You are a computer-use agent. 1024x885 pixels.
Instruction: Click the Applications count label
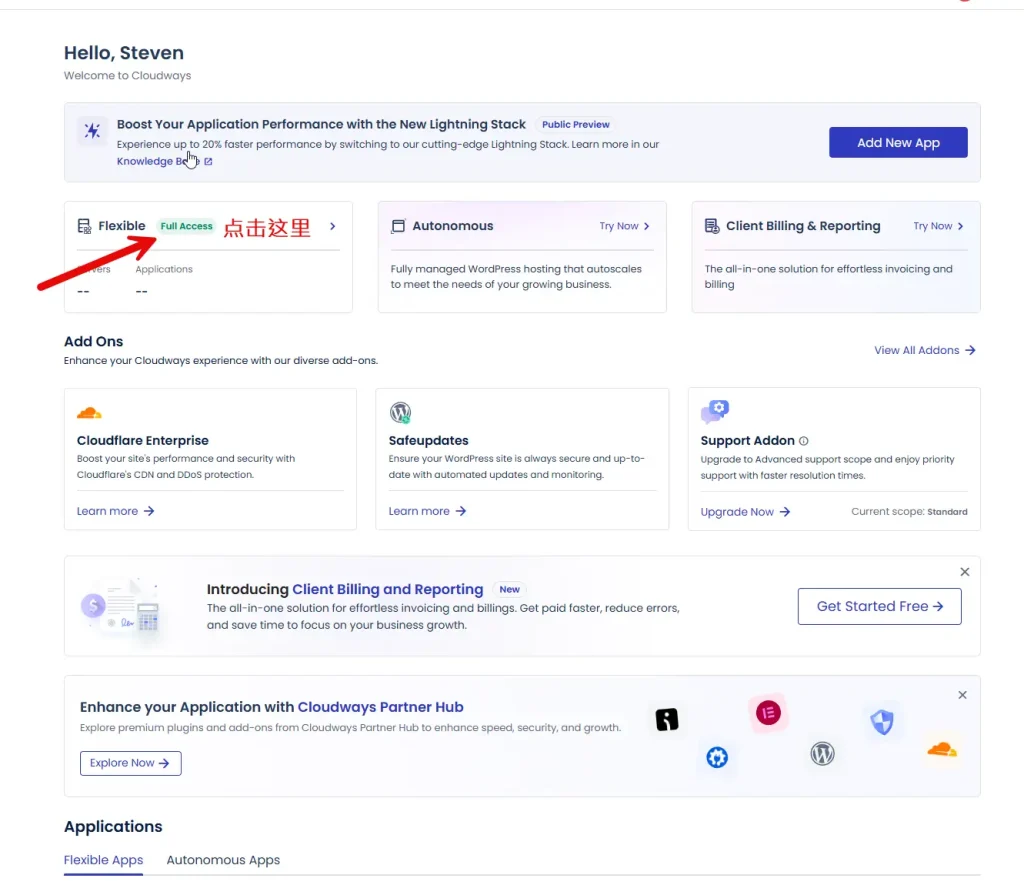click(164, 269)
